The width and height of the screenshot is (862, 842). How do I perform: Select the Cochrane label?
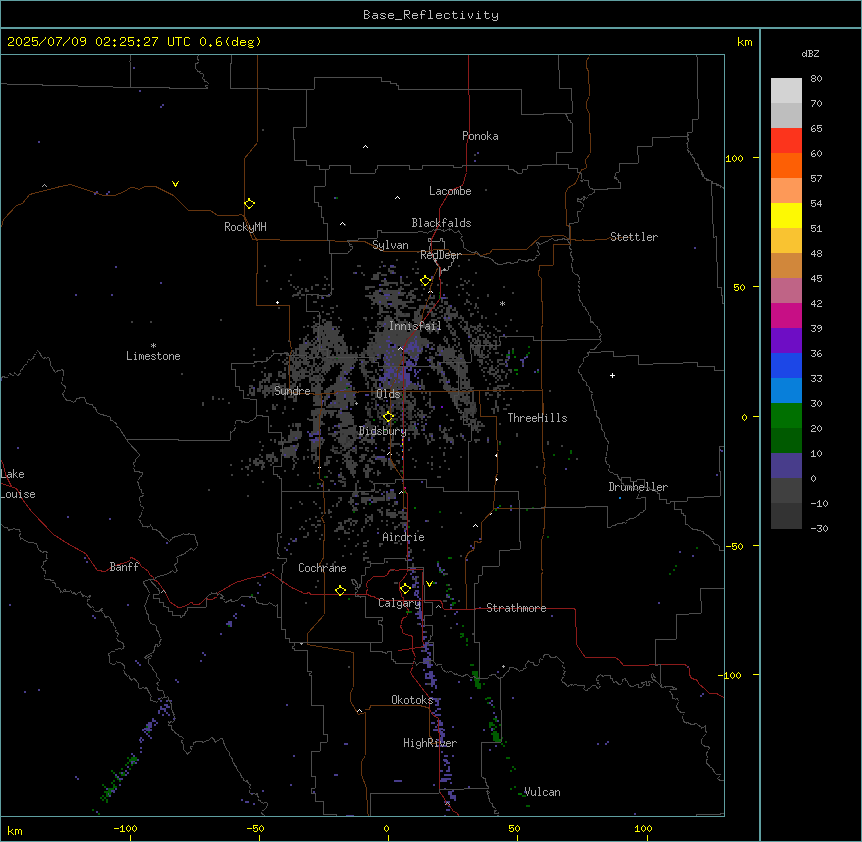[x=322, y=568]
